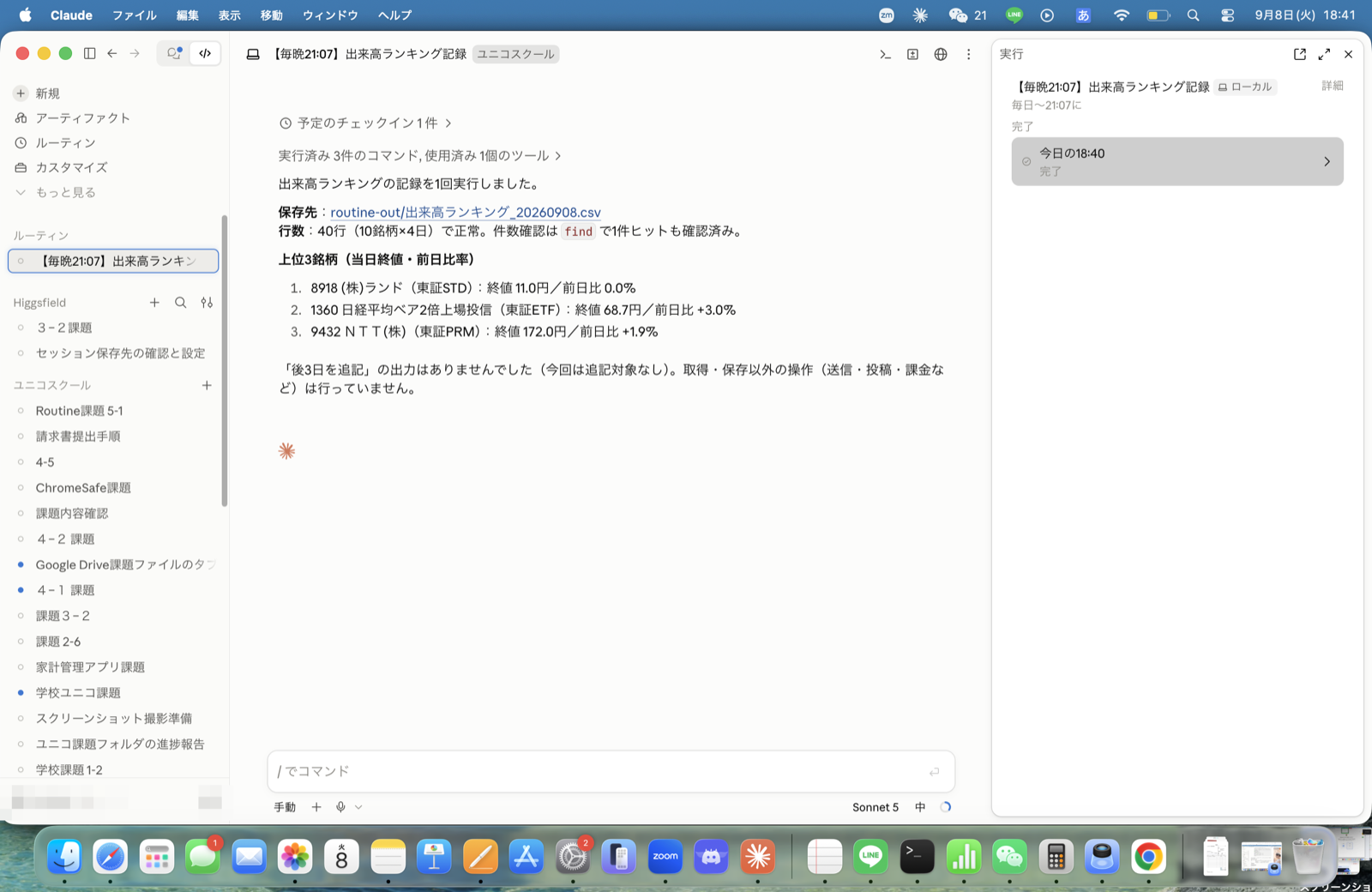Click the ユニコスクール project tag
Screen dimensions: 1372x892
coord(515,54)
